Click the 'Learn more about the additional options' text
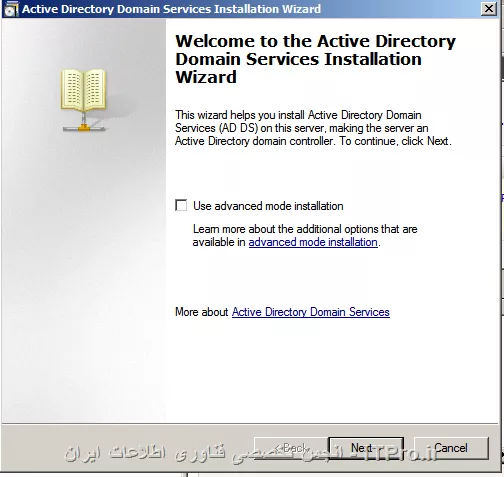Viewport: 504px width, 477px height. pos(305,229)
